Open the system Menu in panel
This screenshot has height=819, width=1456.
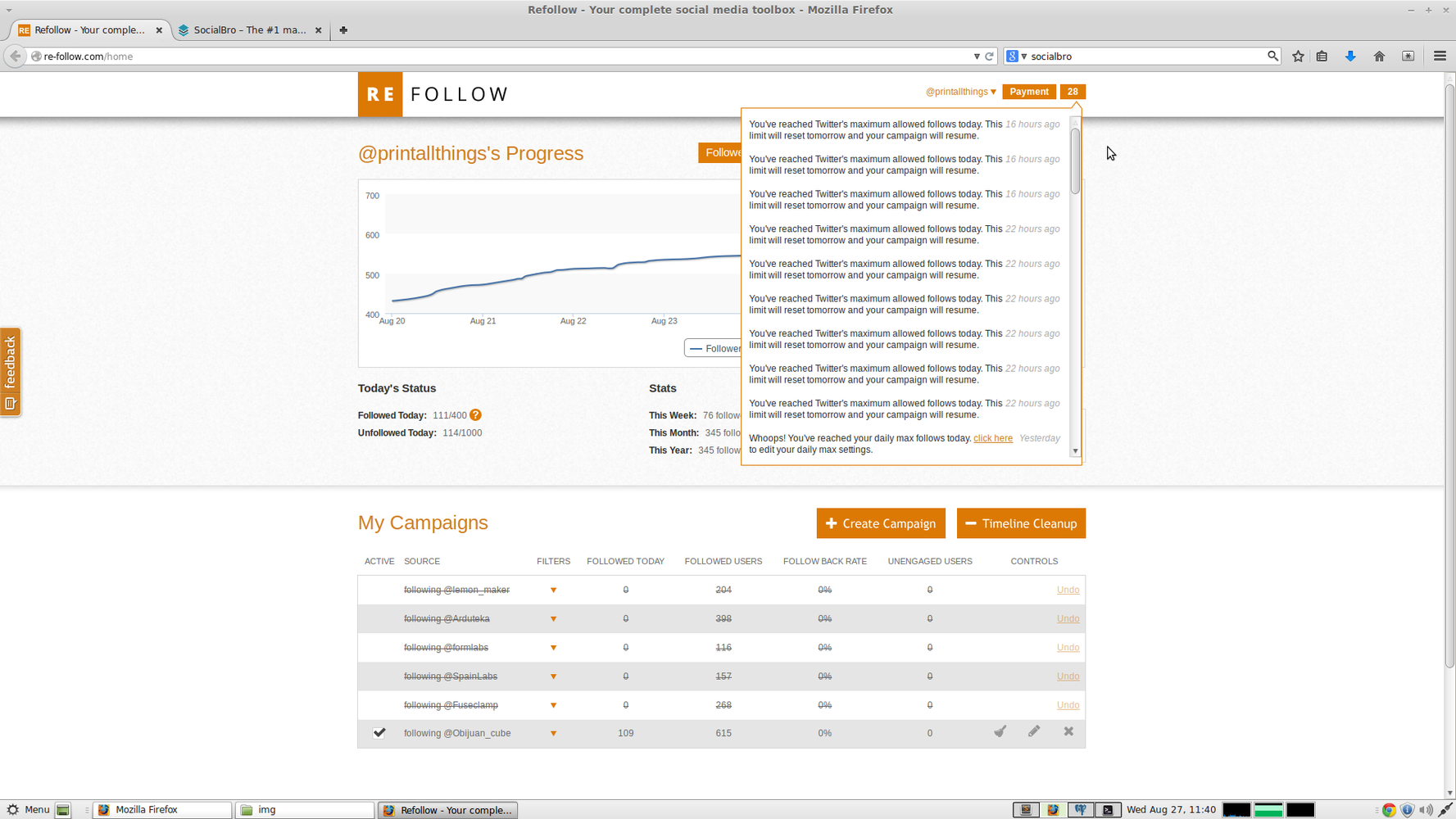29,810
